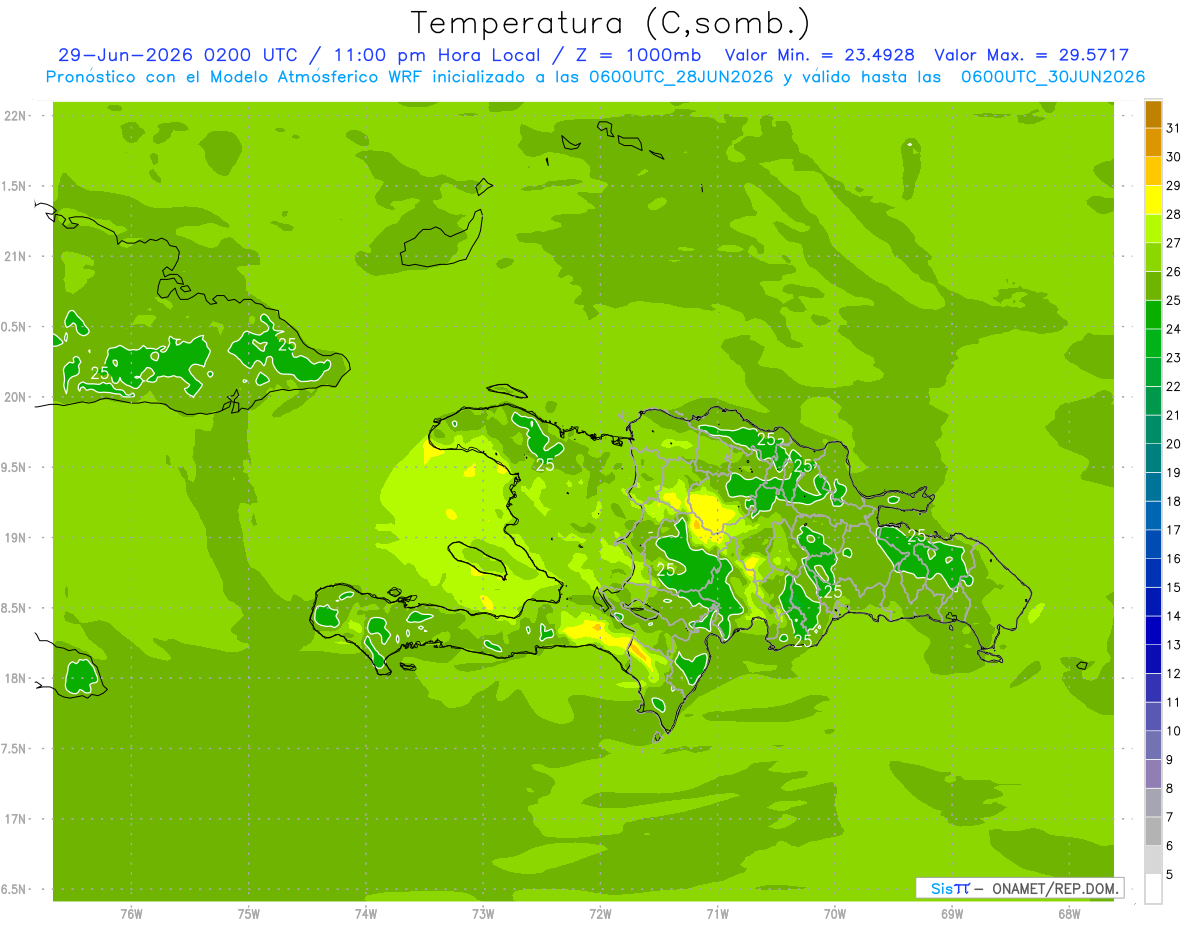
Task: Click the '24' value on the color legend
Action: pos(1174,328)
